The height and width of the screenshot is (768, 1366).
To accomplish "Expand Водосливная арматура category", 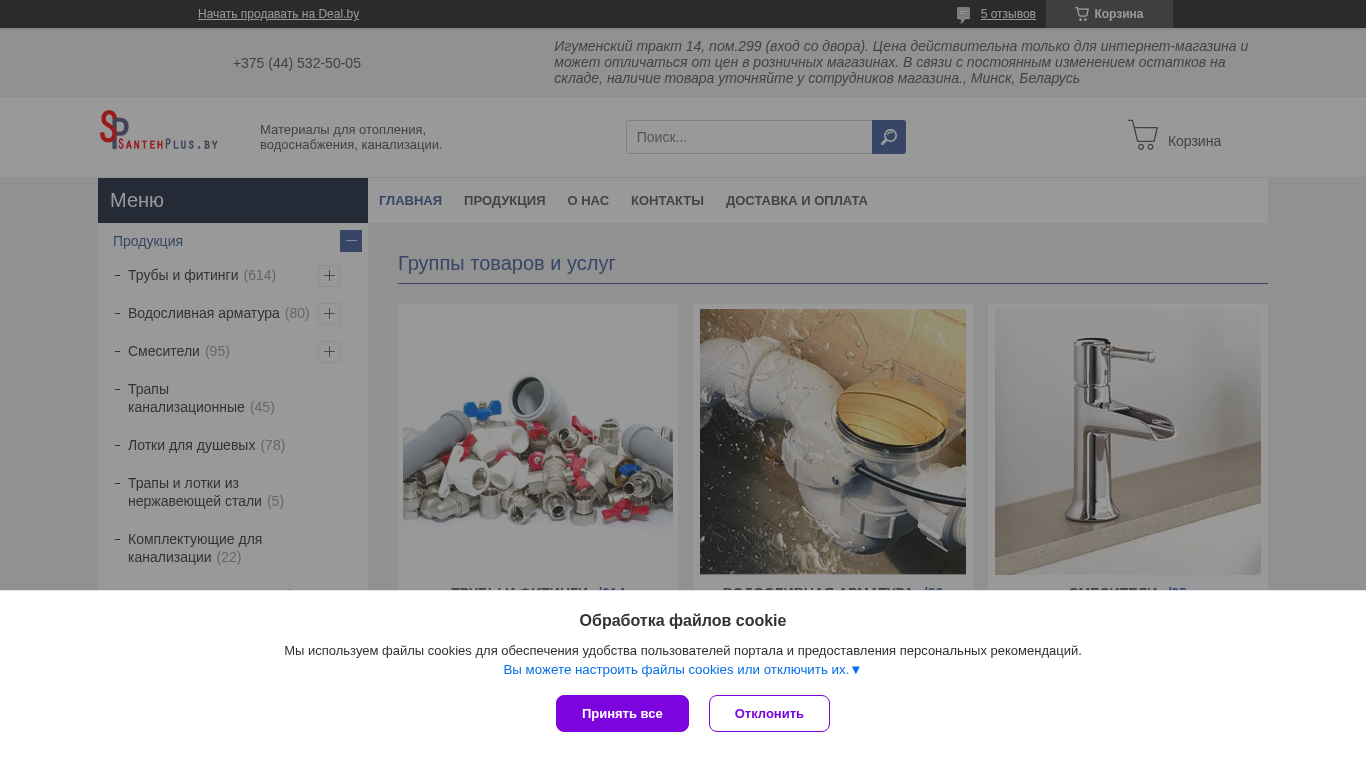I will (329, 314).
